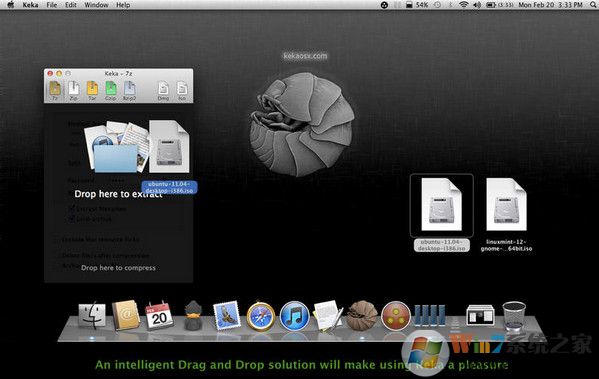Click the Wi-Fi status icon
599x379 pixels.
[464, 5]
